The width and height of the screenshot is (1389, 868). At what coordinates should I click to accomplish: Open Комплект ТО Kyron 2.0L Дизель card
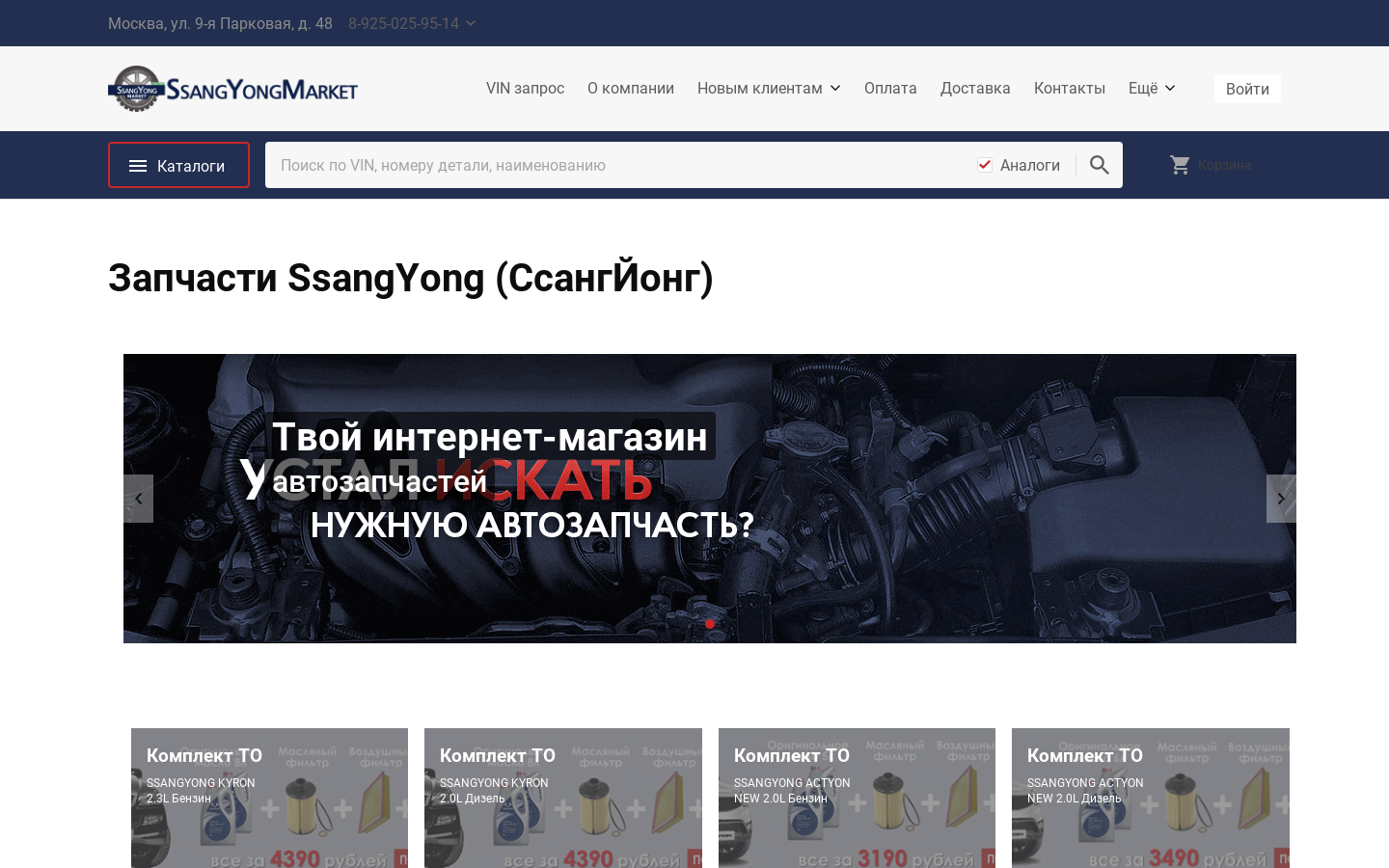tap(563, 798)
